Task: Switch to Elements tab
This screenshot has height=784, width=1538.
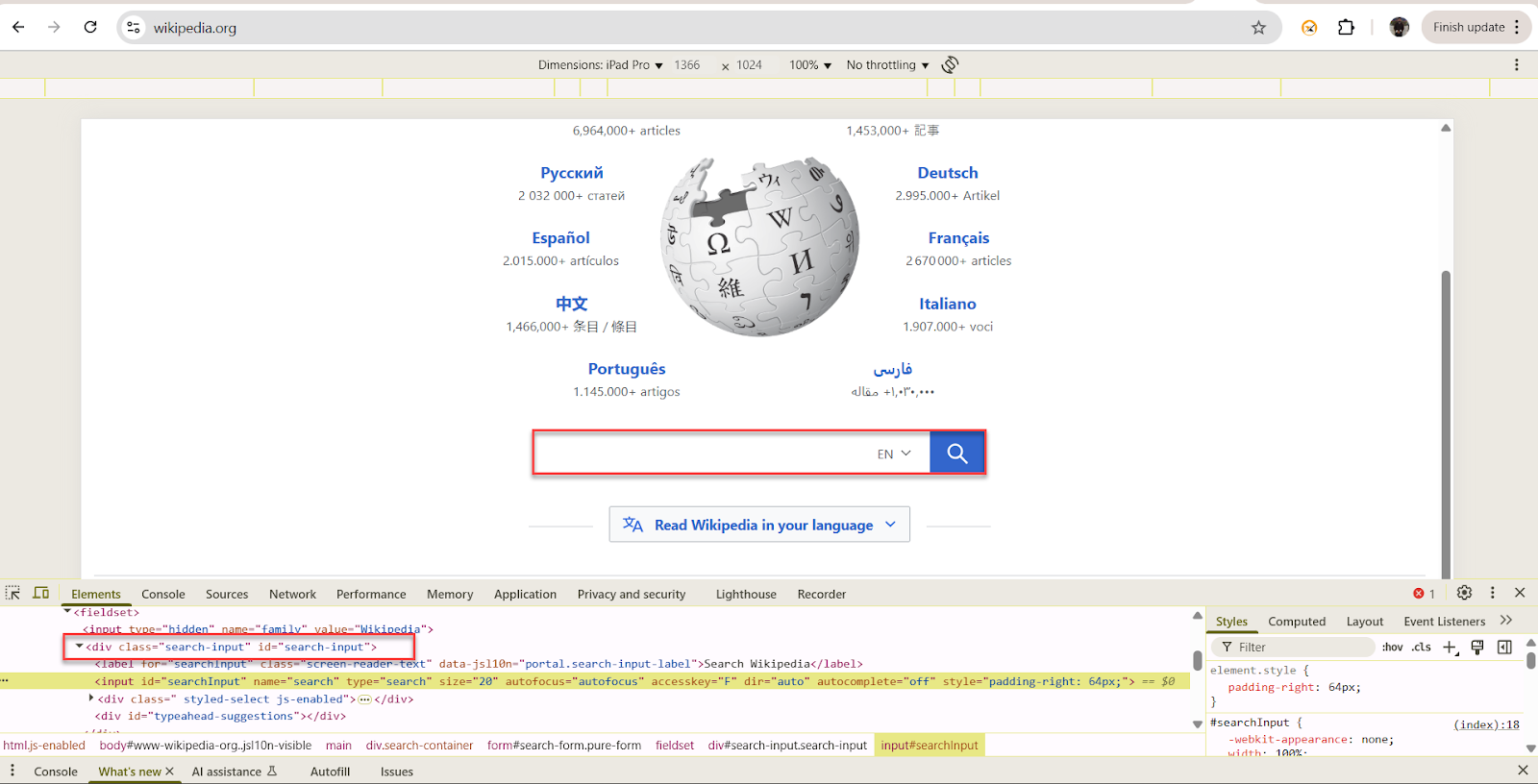Action: [96, 594]
